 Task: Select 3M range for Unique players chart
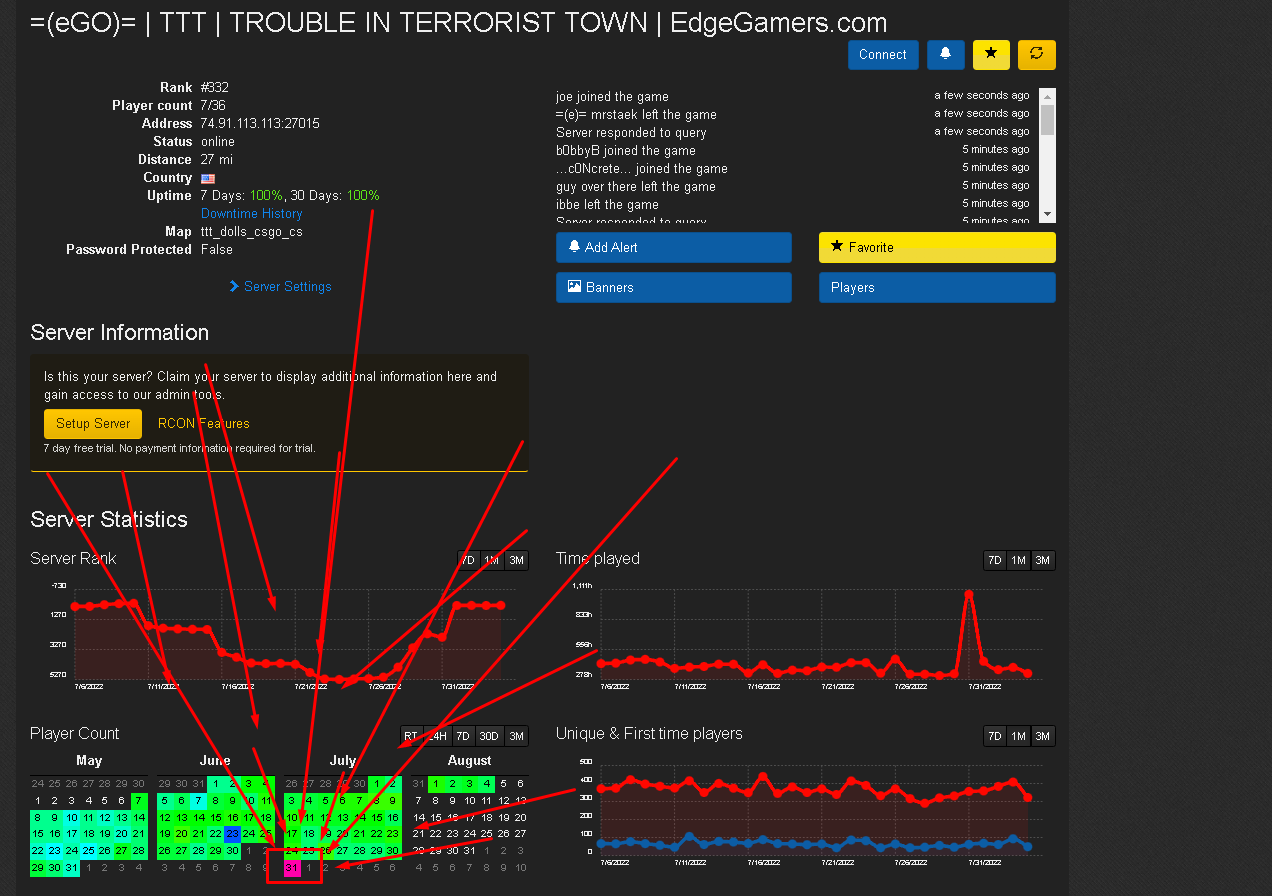[1043, 736]
